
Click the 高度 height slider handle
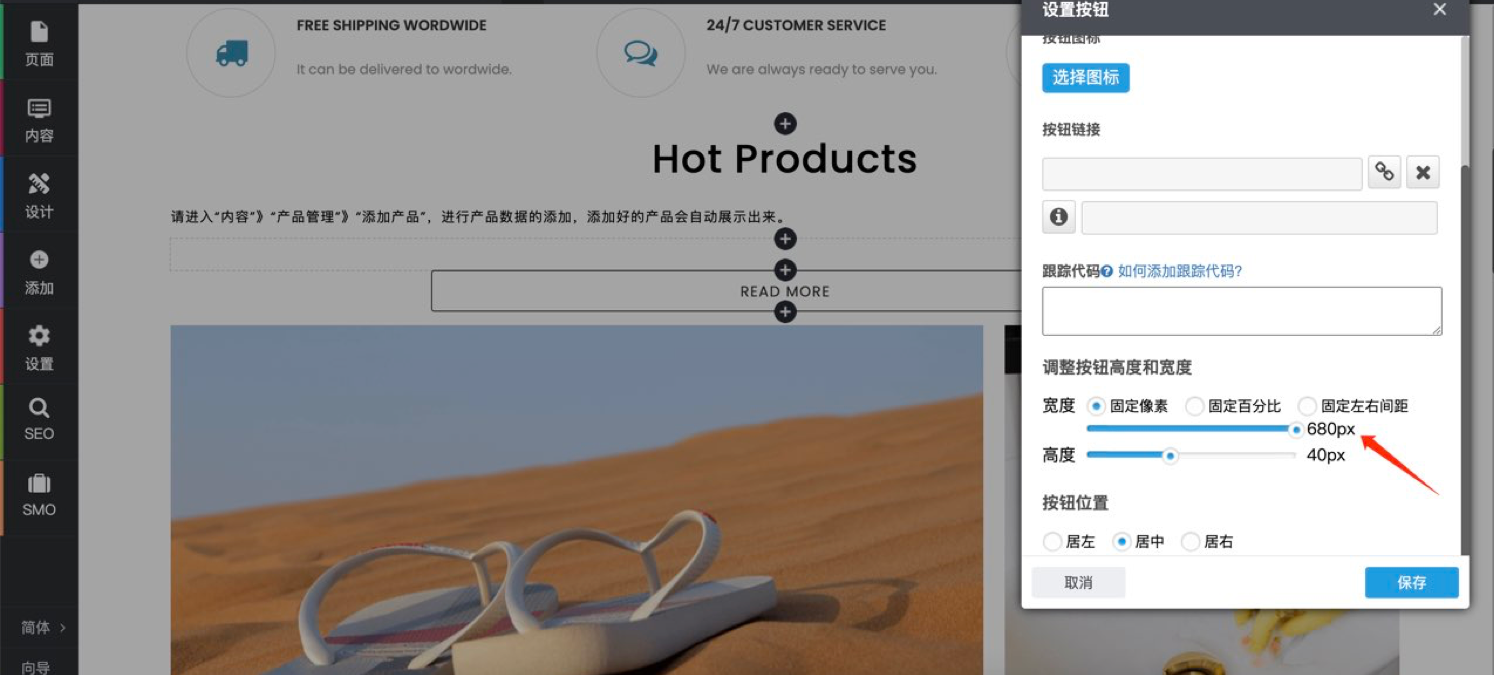(x=1169, y=456)
